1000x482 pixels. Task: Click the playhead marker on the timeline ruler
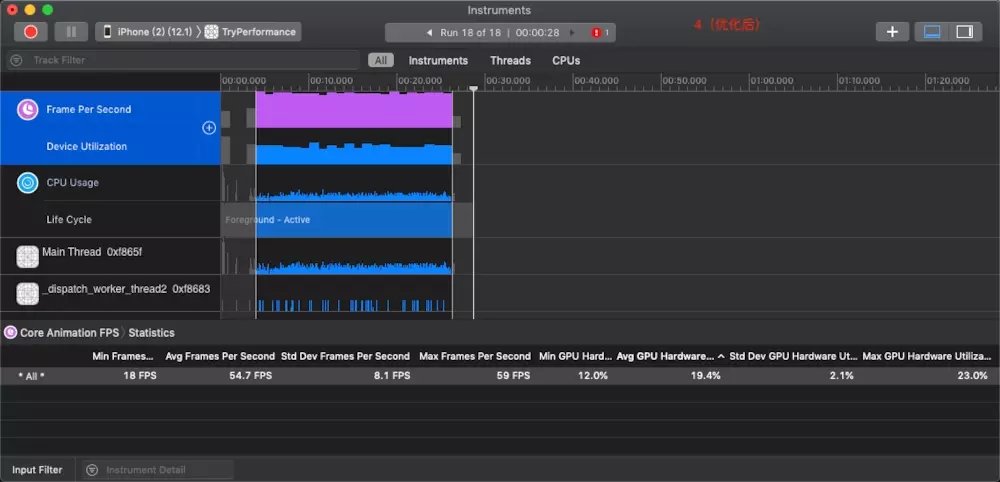[473, 89]
